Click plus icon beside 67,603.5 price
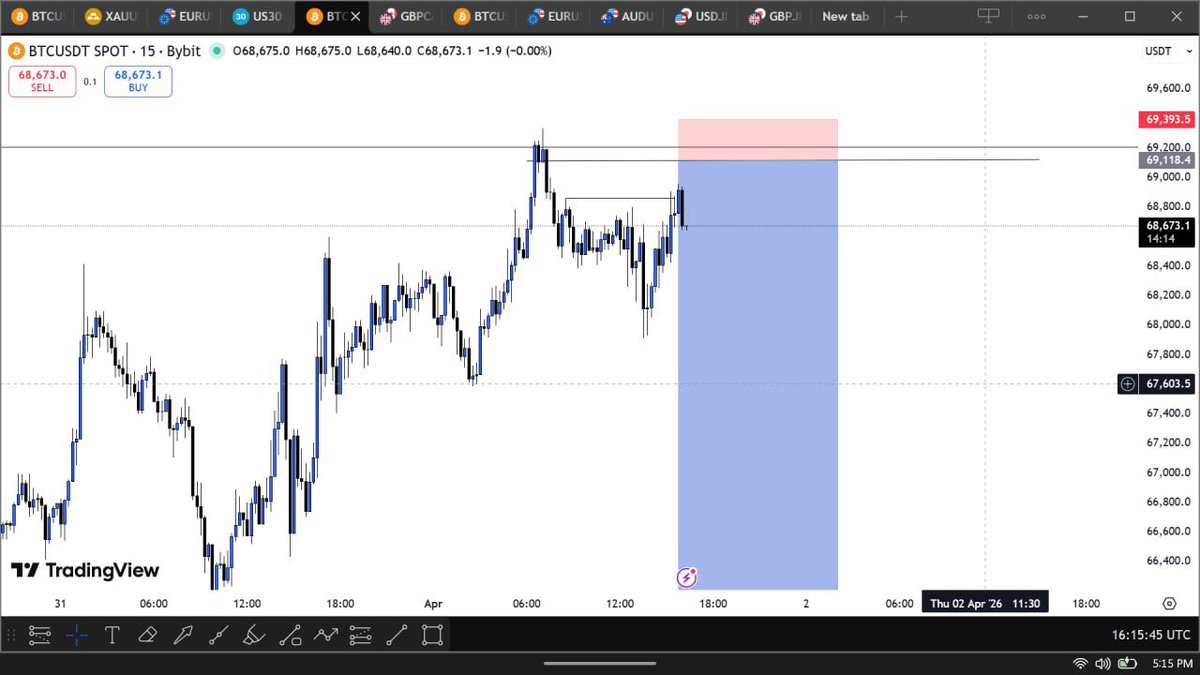This screenshot has height=675, width=1200. (1128, 383)
